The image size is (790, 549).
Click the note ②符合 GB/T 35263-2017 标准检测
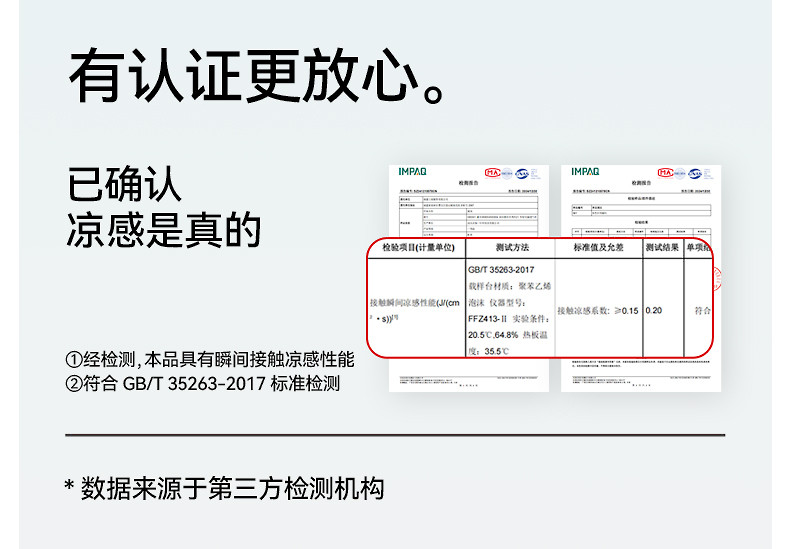pyautogui.click(x=203, y=384)
